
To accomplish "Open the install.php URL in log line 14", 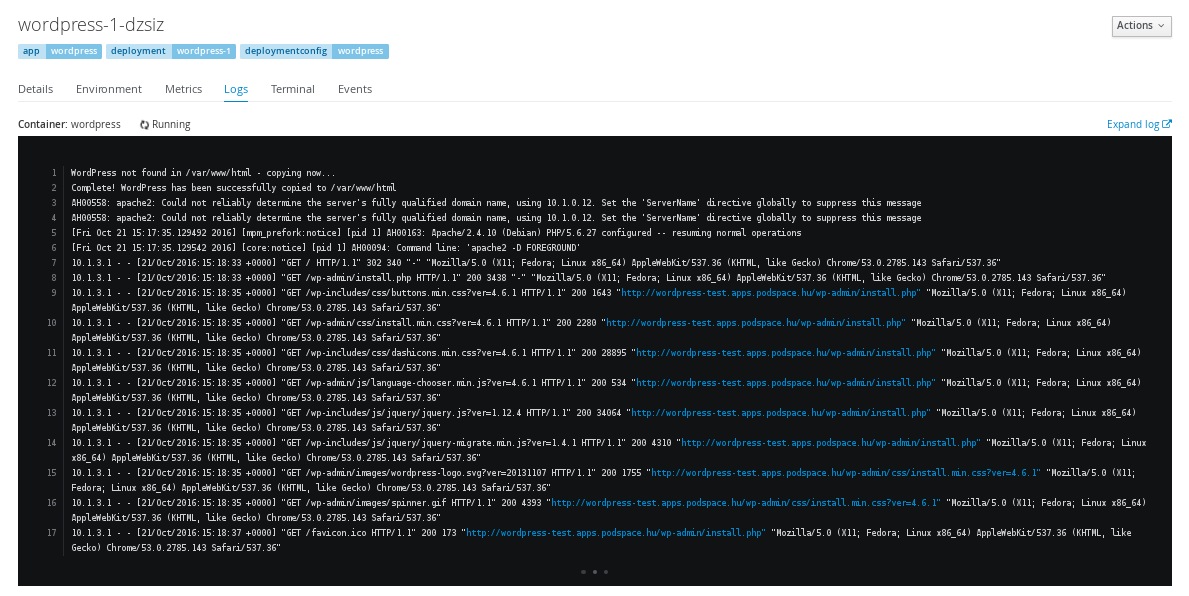I will [x=830, y=443].
